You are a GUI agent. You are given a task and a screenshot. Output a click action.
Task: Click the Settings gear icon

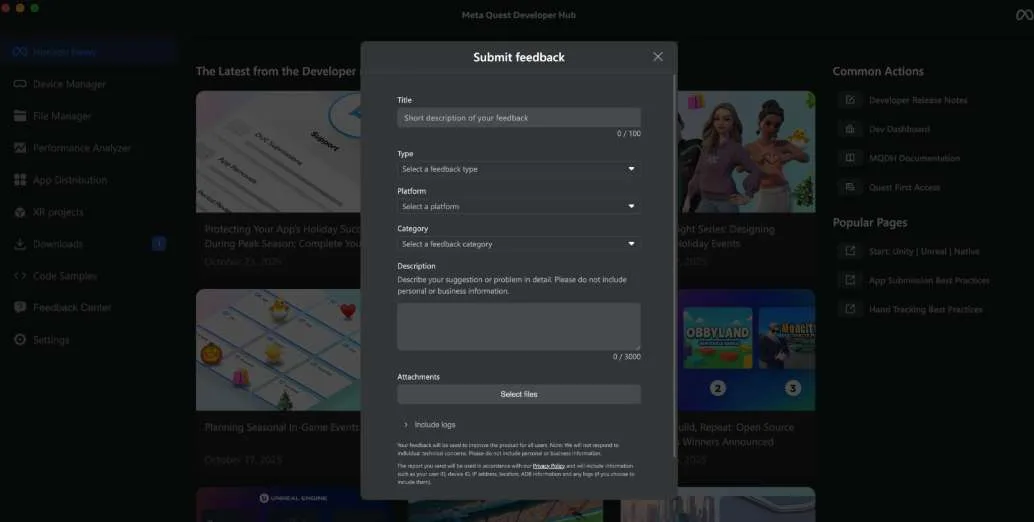point(20,339)
